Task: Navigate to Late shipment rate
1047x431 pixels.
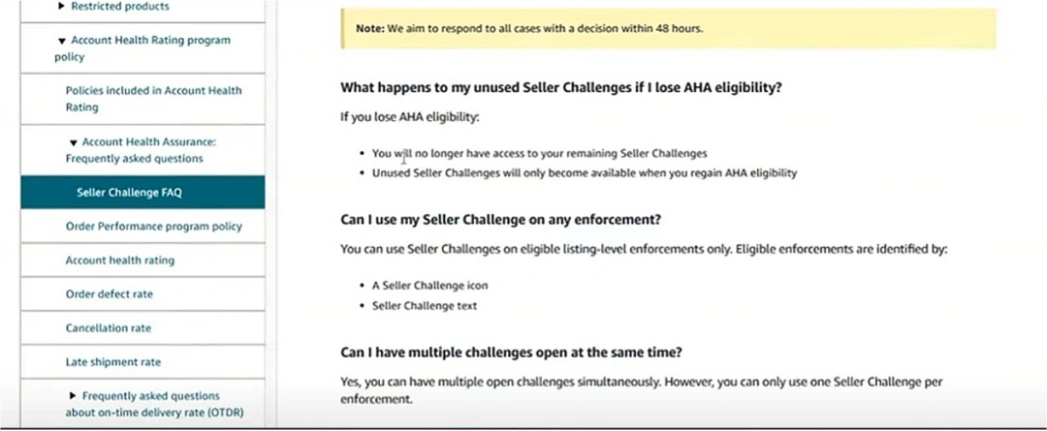Action: pos(113,362)
